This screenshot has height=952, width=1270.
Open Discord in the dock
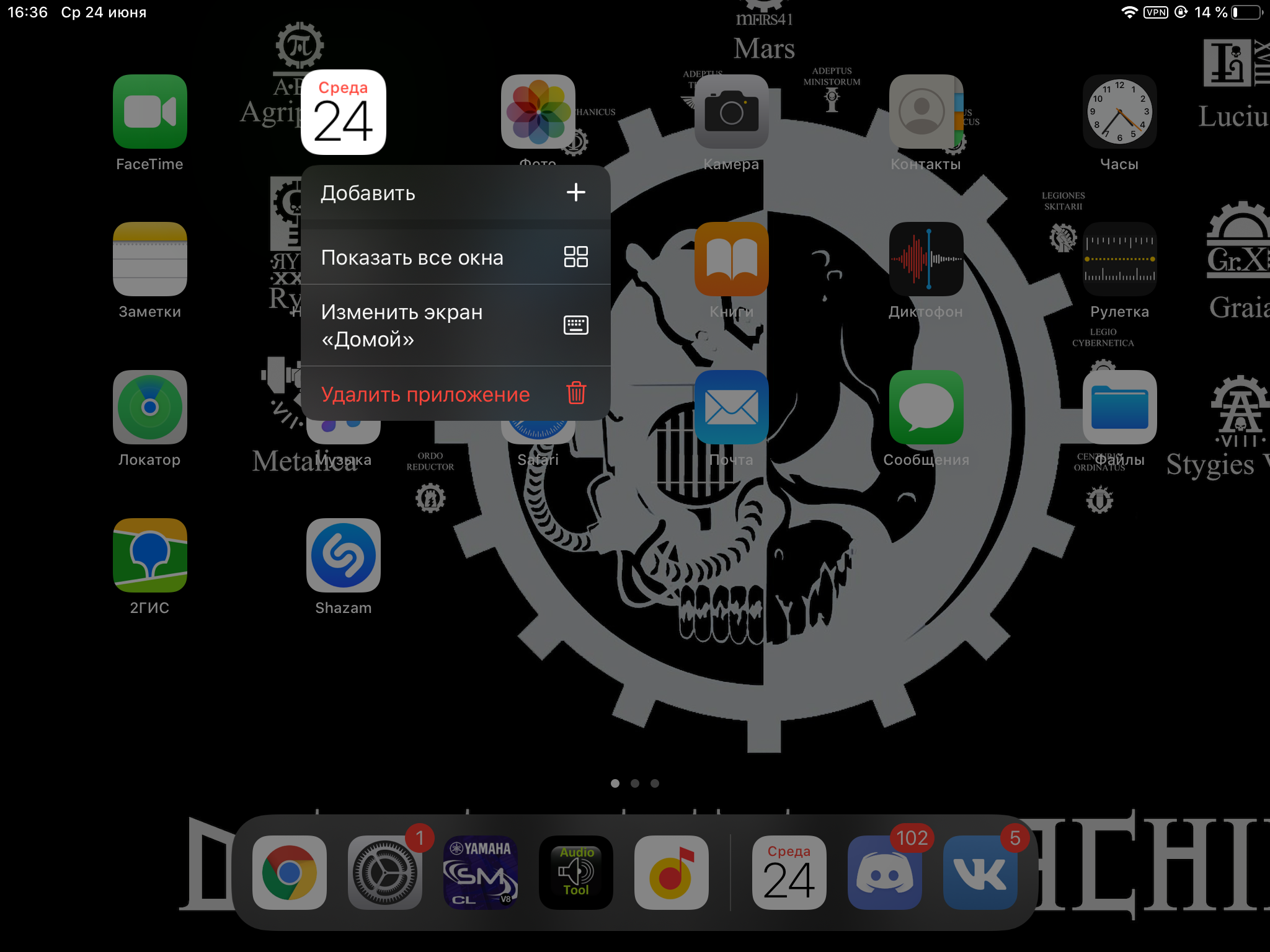click(x=884, y=873)
